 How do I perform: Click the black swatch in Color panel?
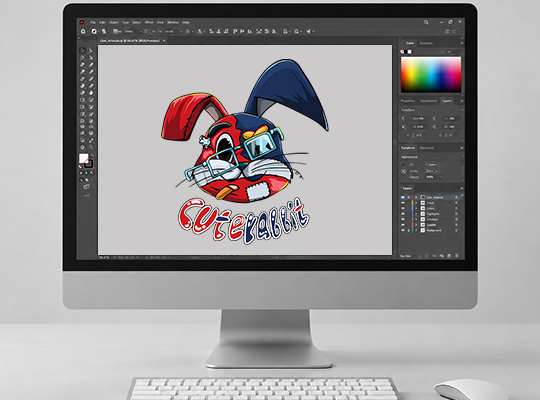pyautogui.click(x=406, y=52)
